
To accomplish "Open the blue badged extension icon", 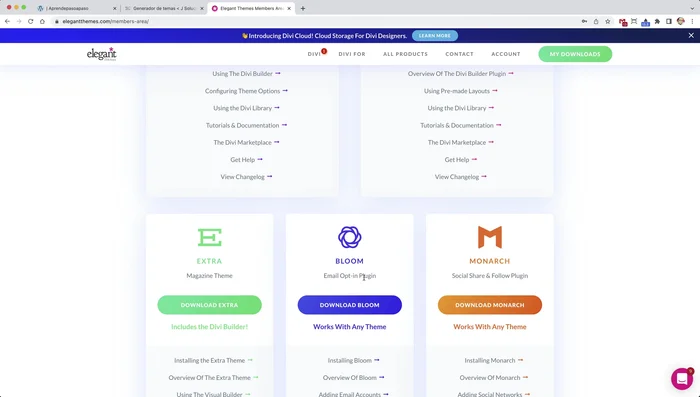I will pyautogui.click(x=646, y=22).
